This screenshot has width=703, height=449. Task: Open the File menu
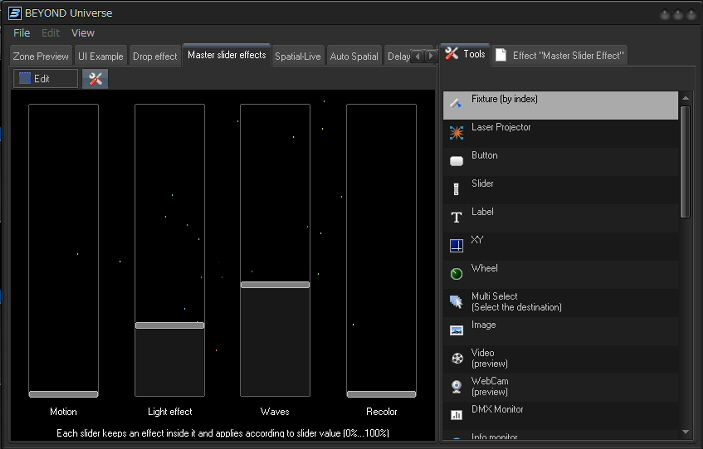pyautogui.click(x=22, y=33)
